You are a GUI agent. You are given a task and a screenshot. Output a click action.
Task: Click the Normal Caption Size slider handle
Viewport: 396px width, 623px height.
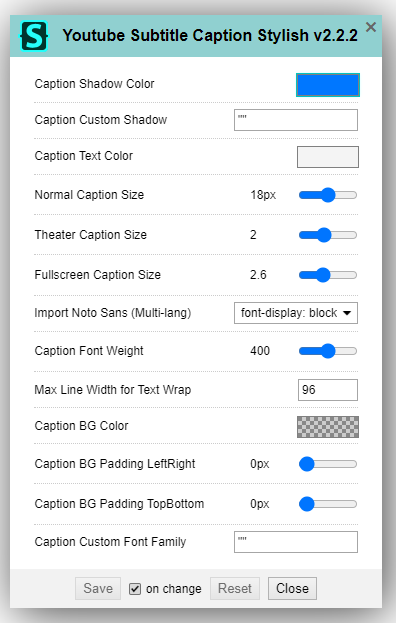tap(328, 195)
